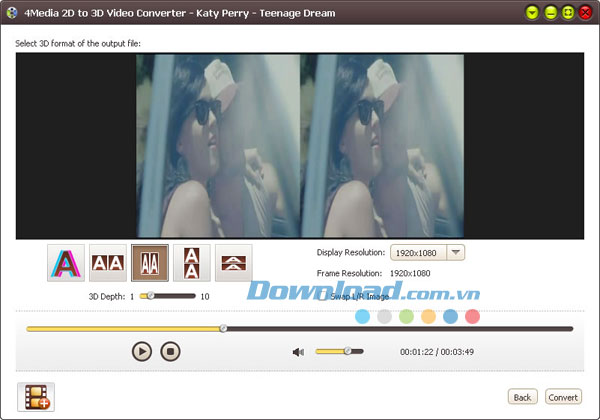Click the left-eye video preview frame
This screenshot has width=600, height=420.
click(x=218, y=146)
